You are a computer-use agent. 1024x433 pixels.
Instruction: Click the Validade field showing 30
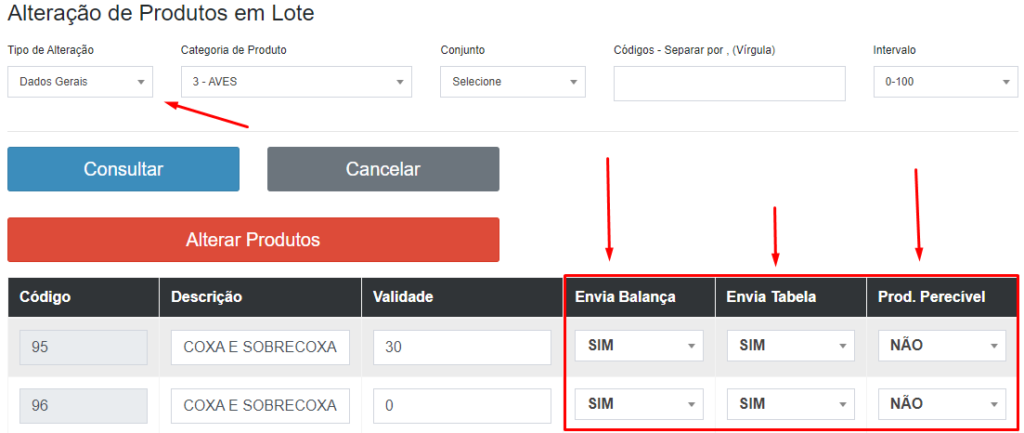461,347
